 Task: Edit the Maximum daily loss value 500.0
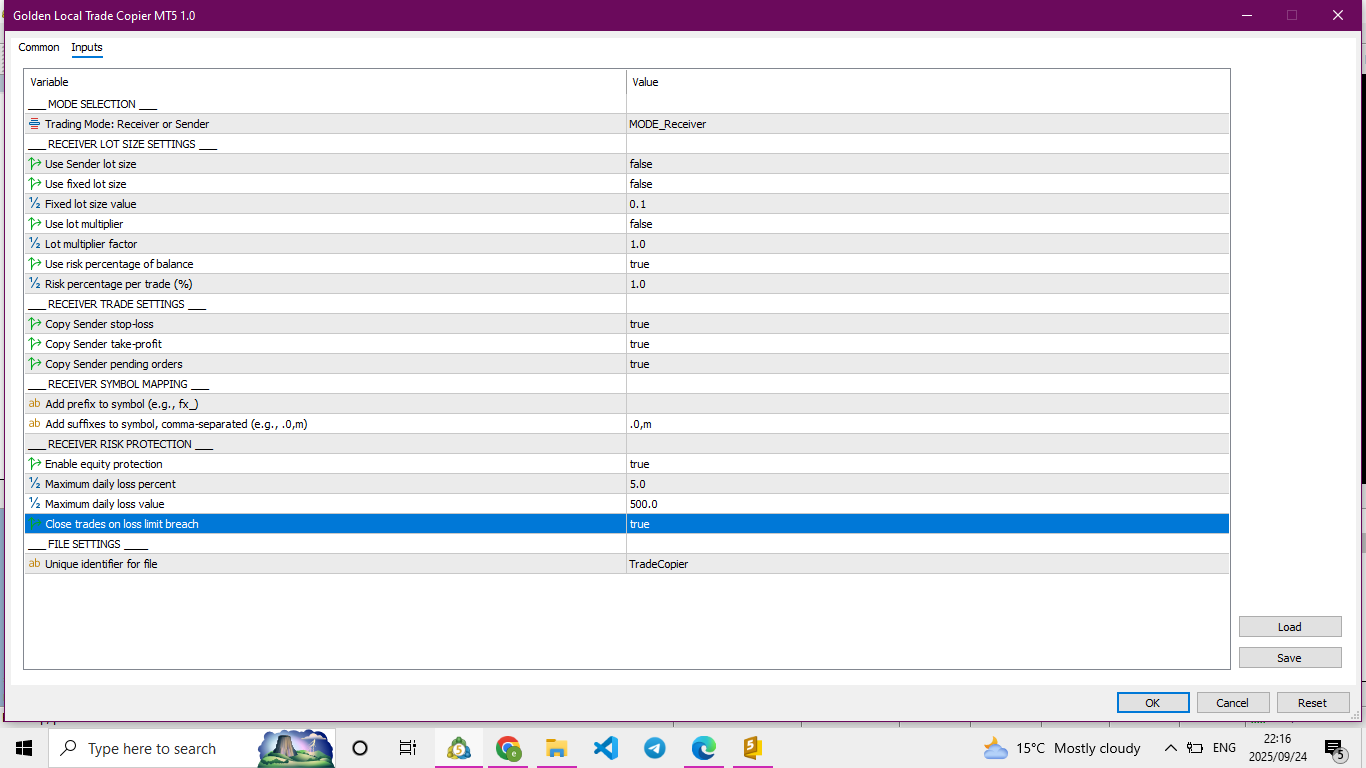[x=928, y=504]
